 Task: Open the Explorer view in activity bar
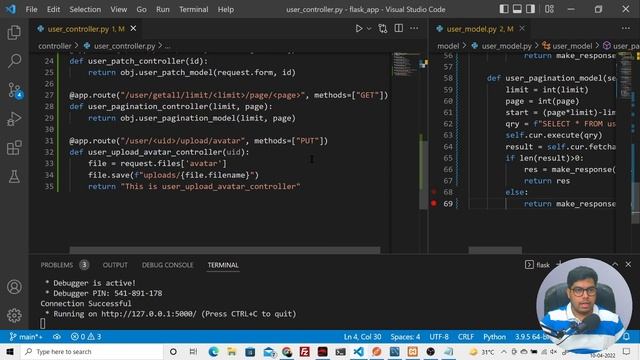(14, 32)
